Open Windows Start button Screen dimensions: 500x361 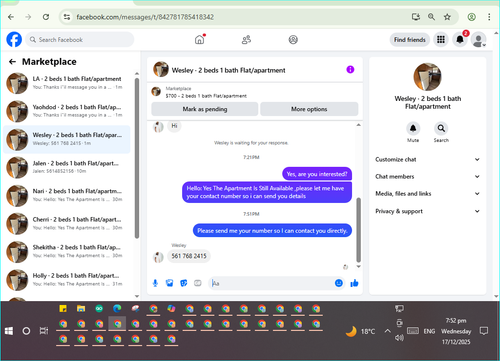9,331
